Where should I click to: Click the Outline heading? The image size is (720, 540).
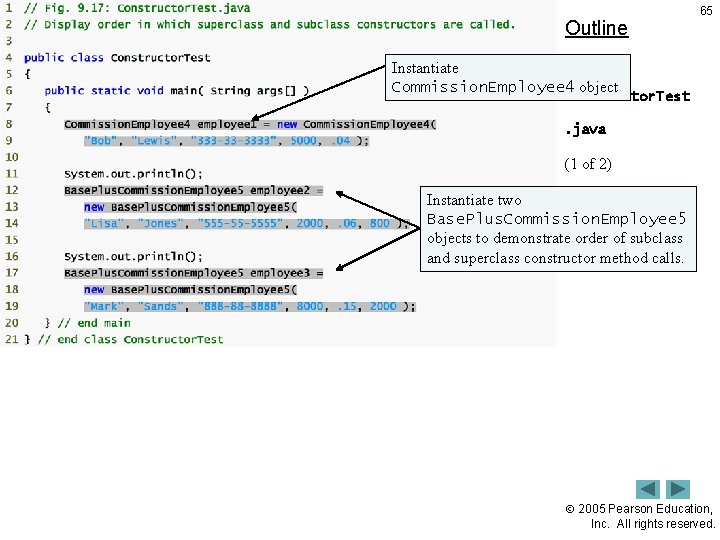(596, 28)
